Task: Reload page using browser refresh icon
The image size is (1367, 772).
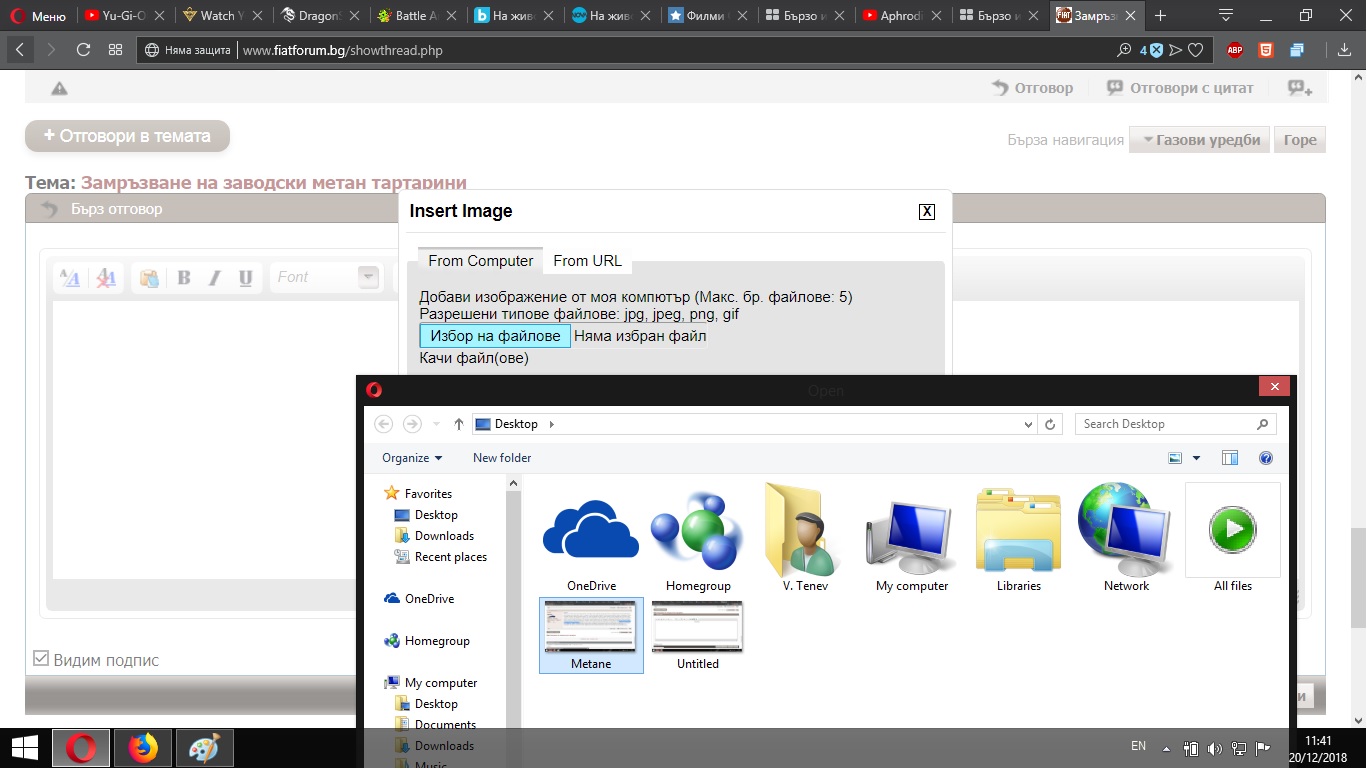Action: pyautogui.click(x=83, y=50)
